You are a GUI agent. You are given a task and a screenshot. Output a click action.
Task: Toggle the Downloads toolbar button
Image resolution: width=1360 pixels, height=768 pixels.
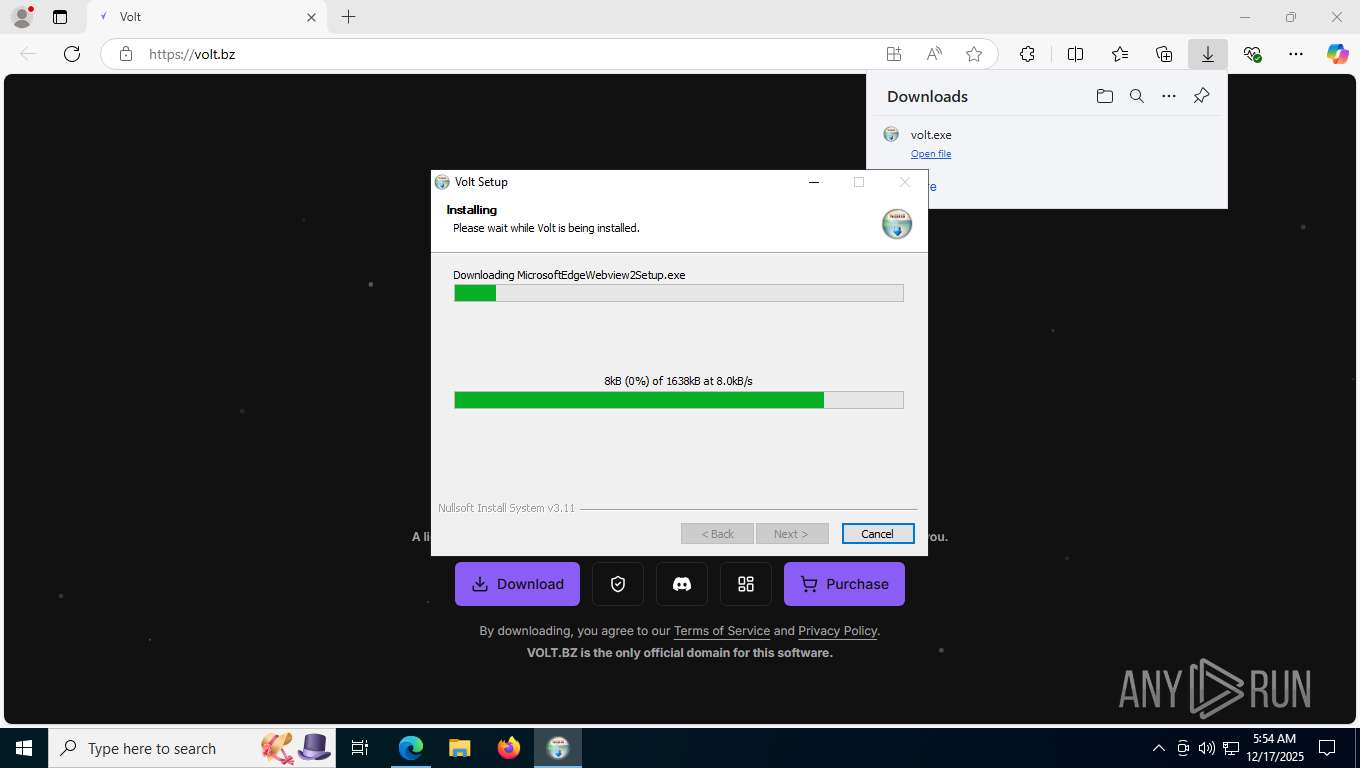tap(1208, 54)
